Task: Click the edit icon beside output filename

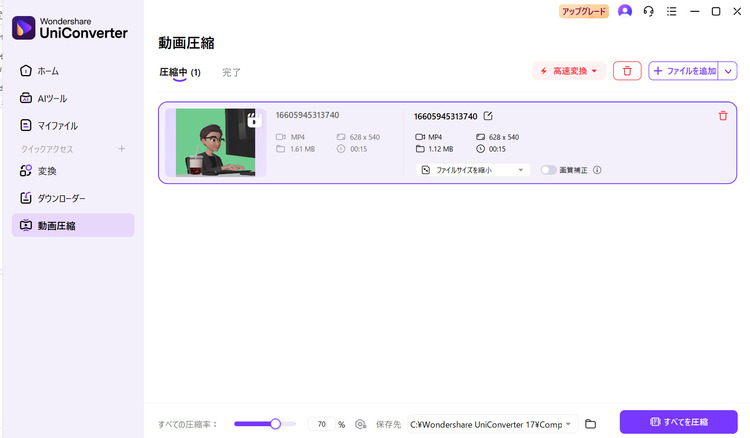Action: click(488, 116)
